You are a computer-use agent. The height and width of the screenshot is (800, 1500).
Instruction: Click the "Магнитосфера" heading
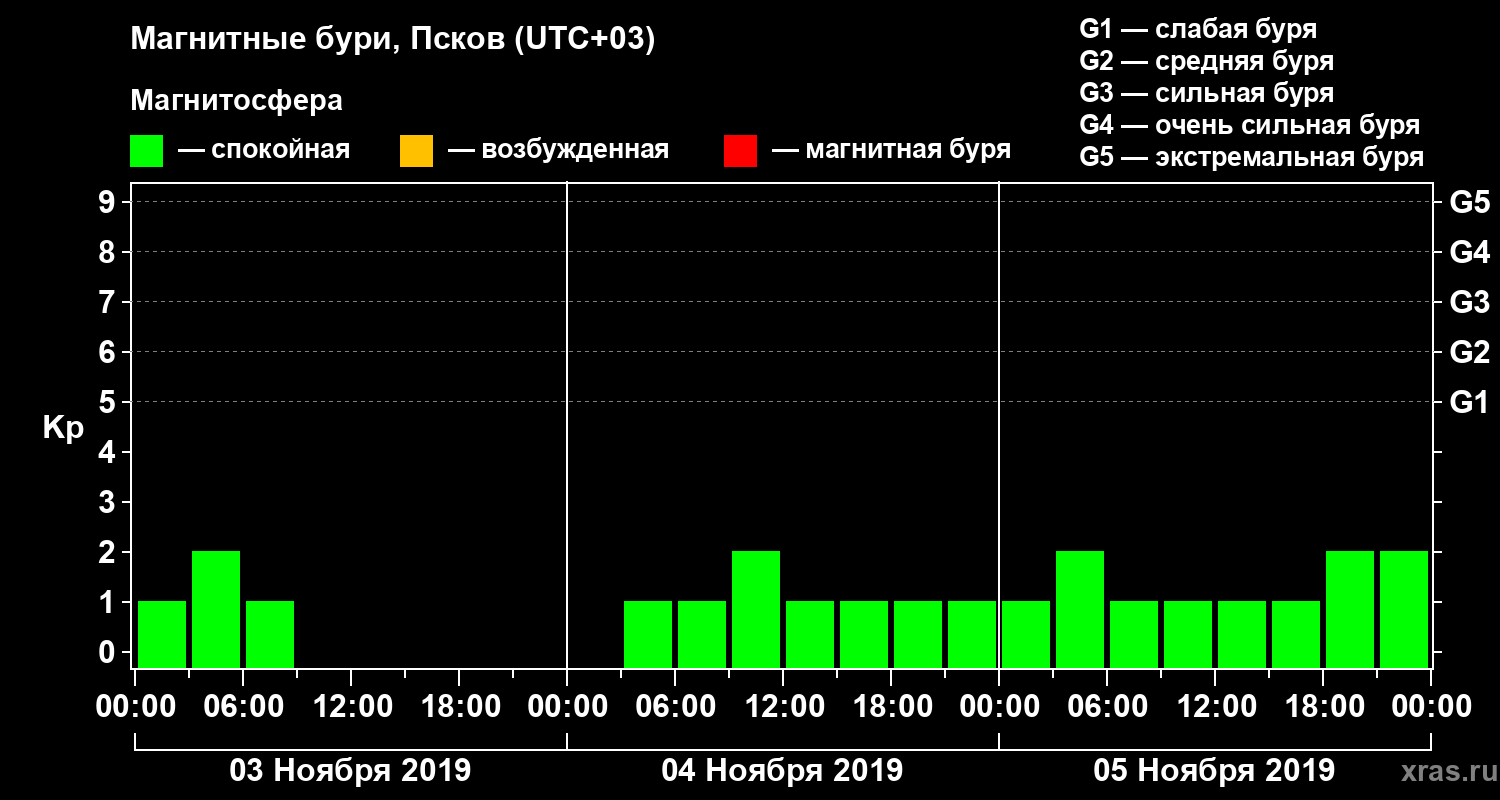236,101
